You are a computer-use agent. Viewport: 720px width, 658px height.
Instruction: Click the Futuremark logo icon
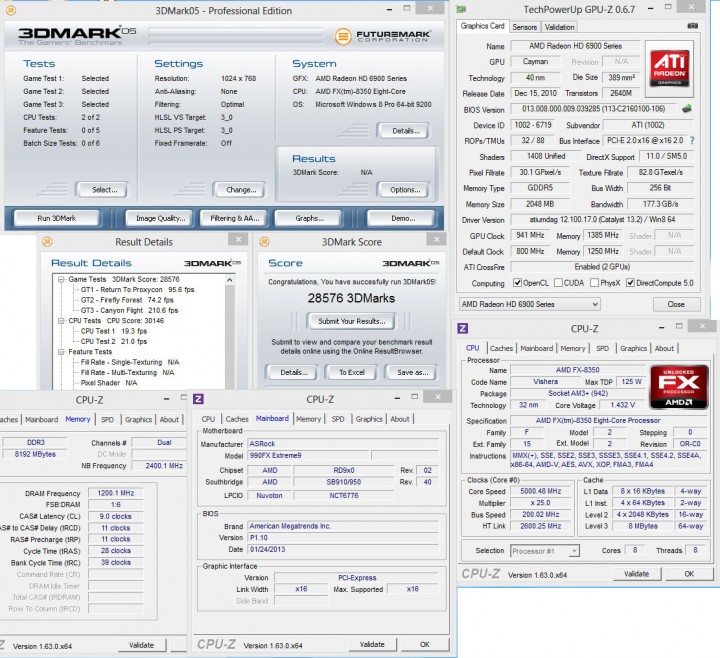343,36
